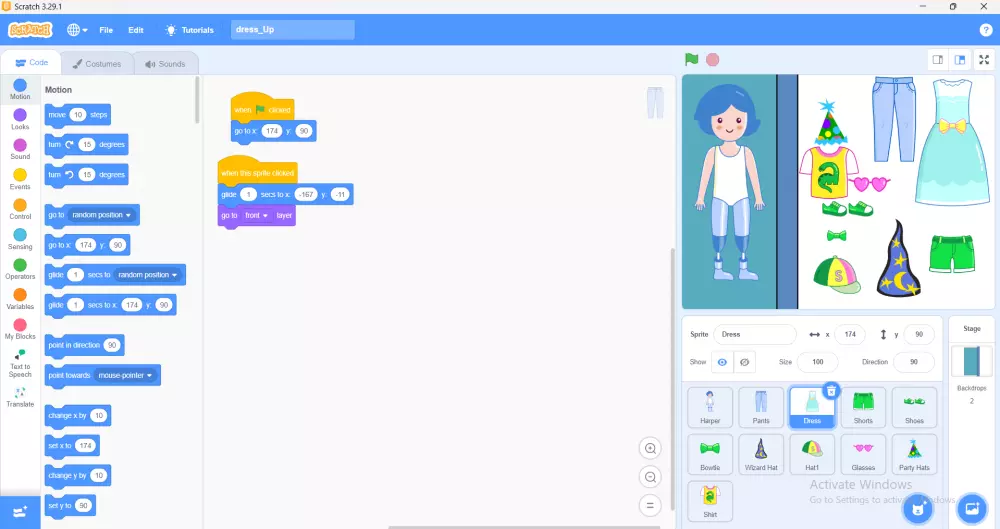The width and height of the screenshot is (1000, 529).
Task: Click the help question mark icon
Action: pos(985,30)
